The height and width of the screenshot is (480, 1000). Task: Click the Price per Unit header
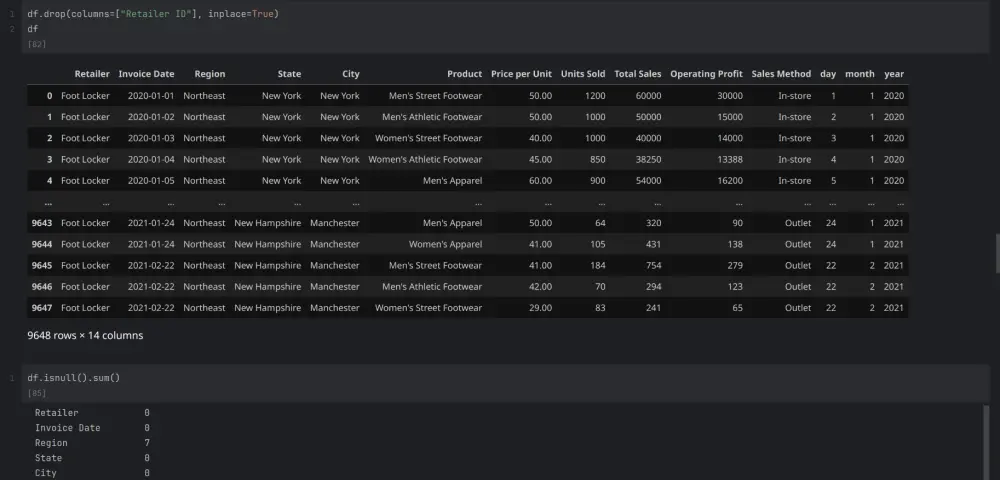click(521, 74)
